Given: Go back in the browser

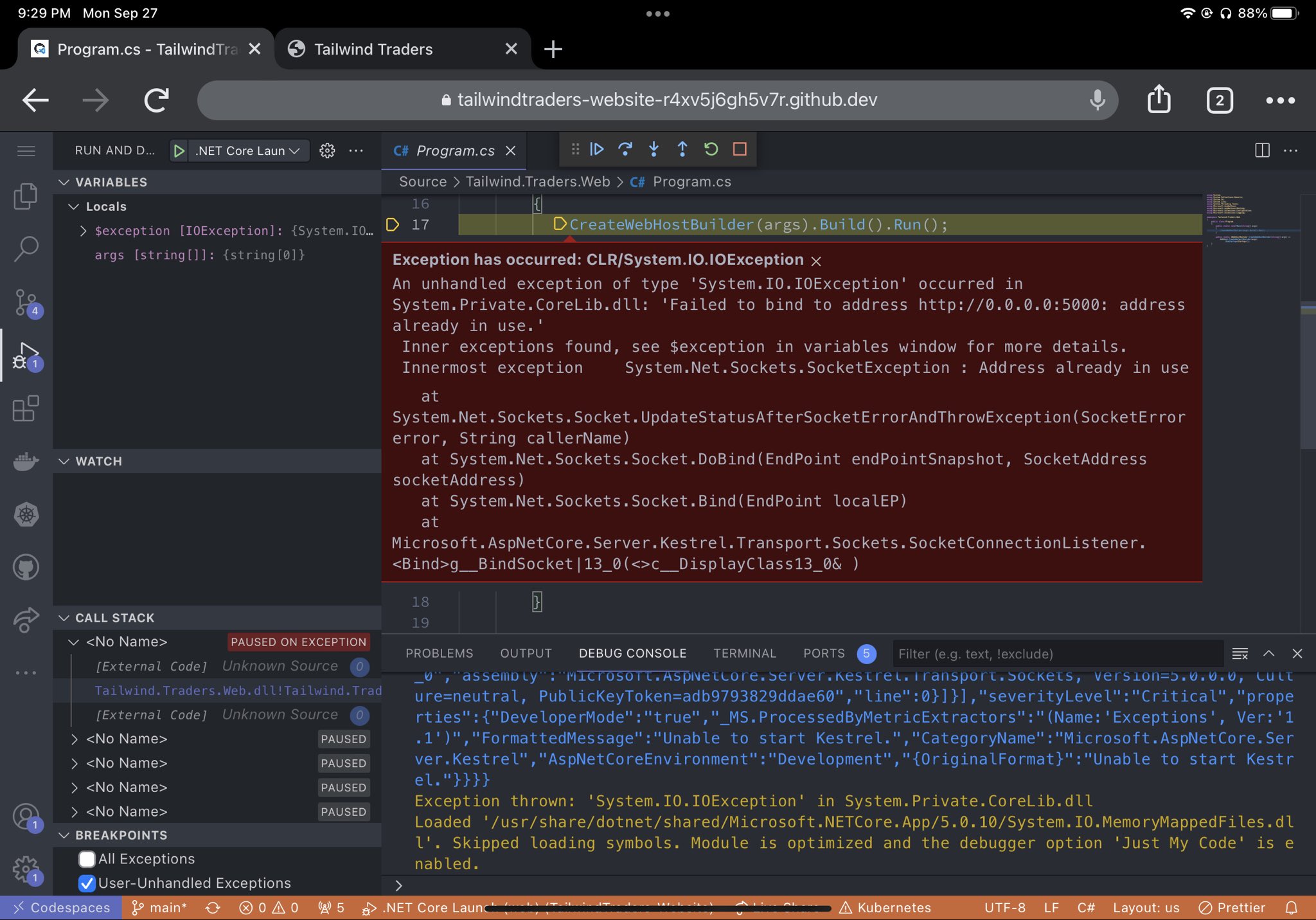Looking at the screenshot, I should (35, 100).
